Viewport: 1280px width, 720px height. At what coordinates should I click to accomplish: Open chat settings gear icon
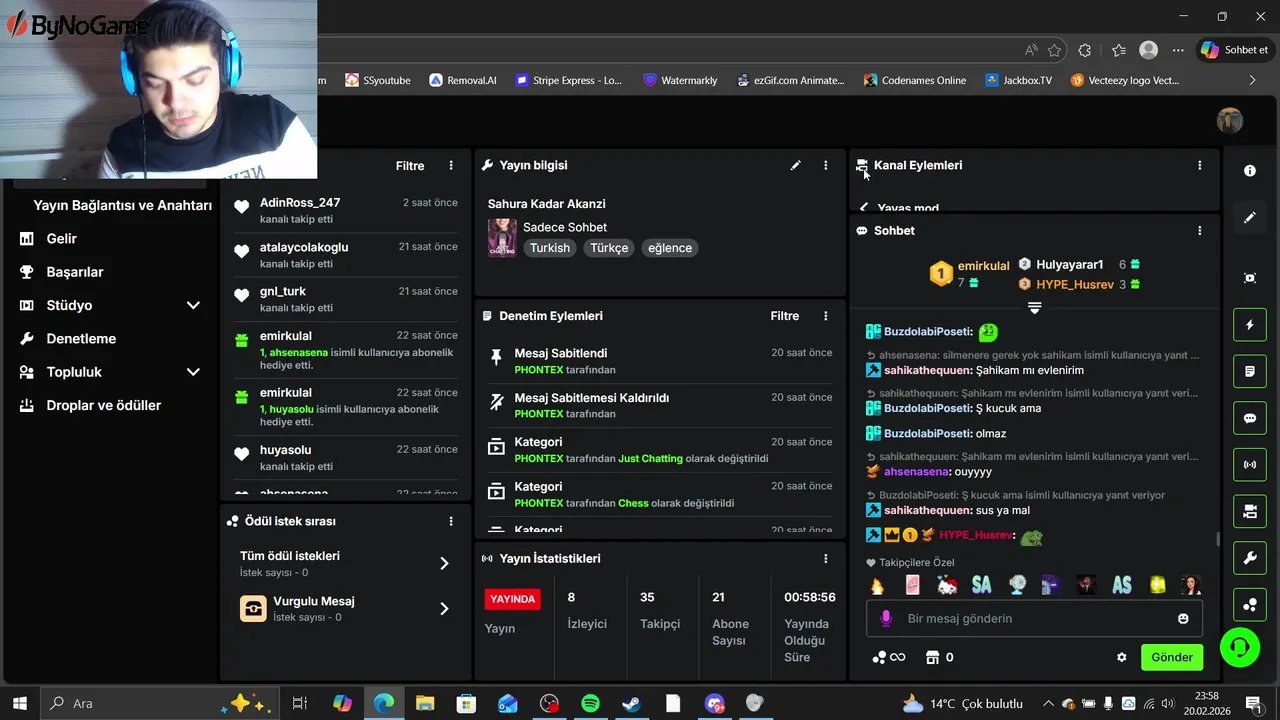(x=1121, y=657)
